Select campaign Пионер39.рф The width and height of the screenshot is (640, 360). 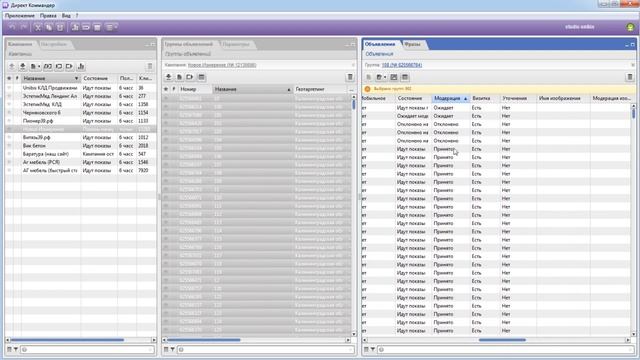80,121
